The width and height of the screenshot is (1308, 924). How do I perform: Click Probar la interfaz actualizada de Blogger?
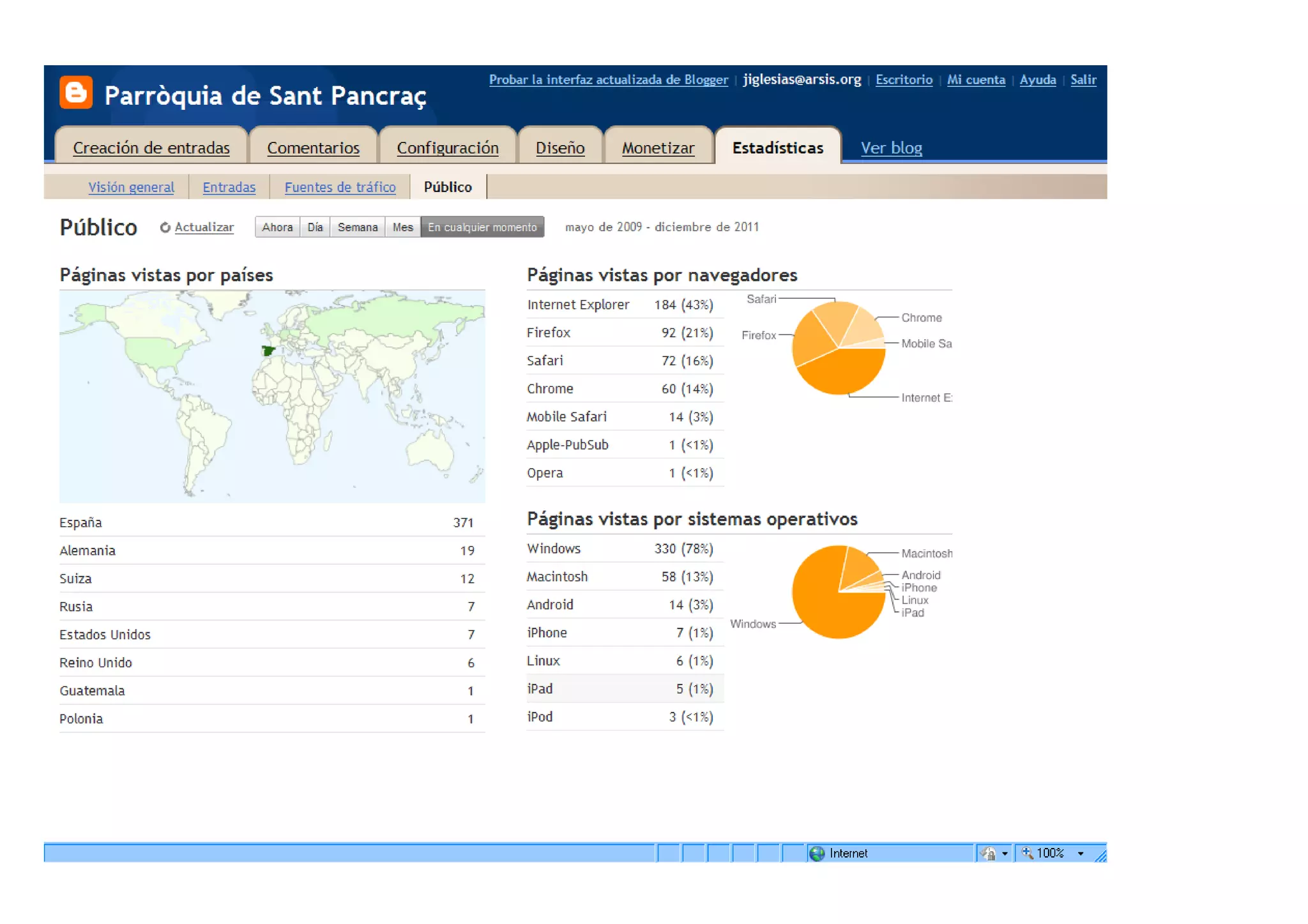608,80
